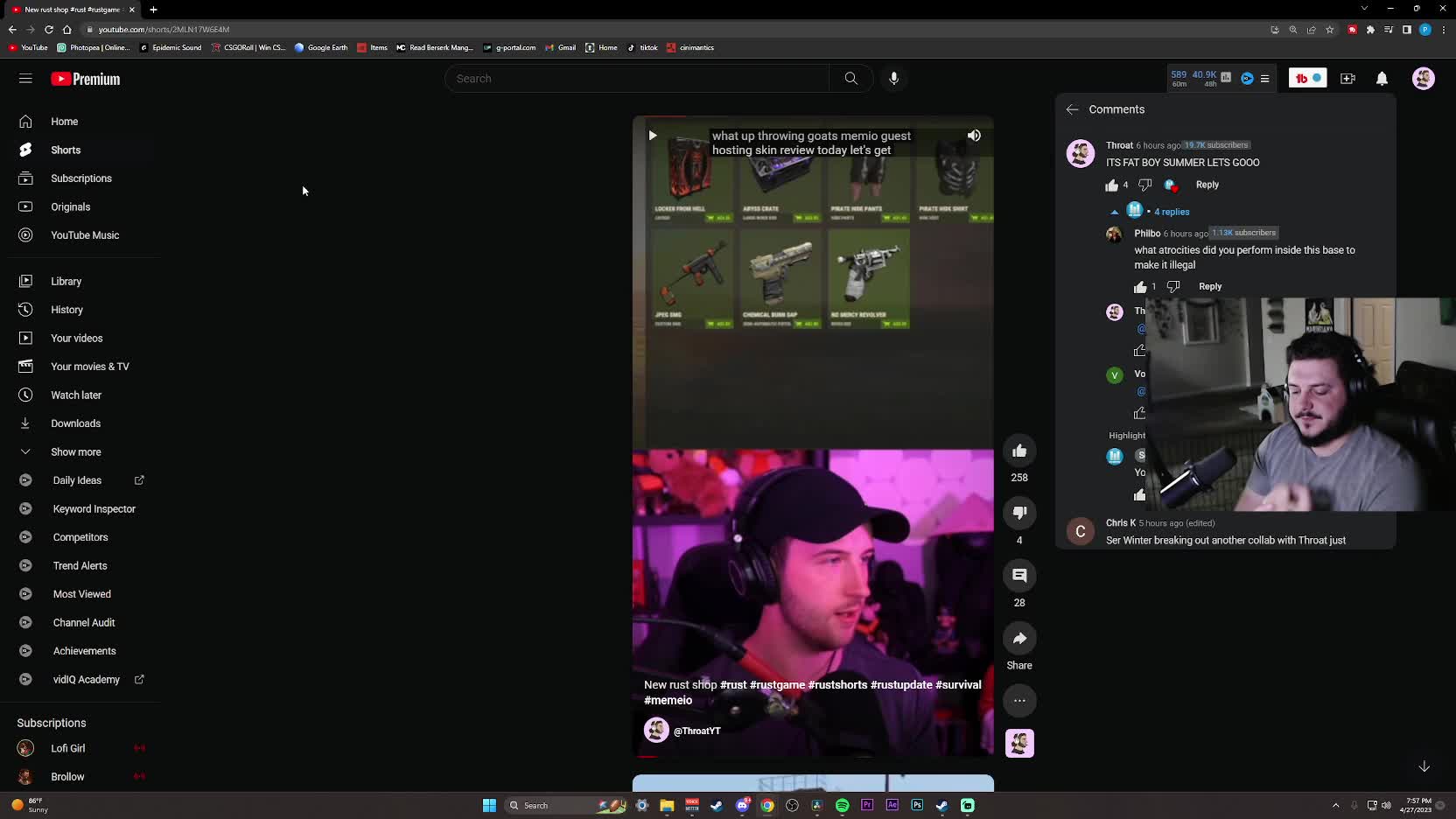
Task: Open Subscriptions in sidebar
Action: click(82, 178)
